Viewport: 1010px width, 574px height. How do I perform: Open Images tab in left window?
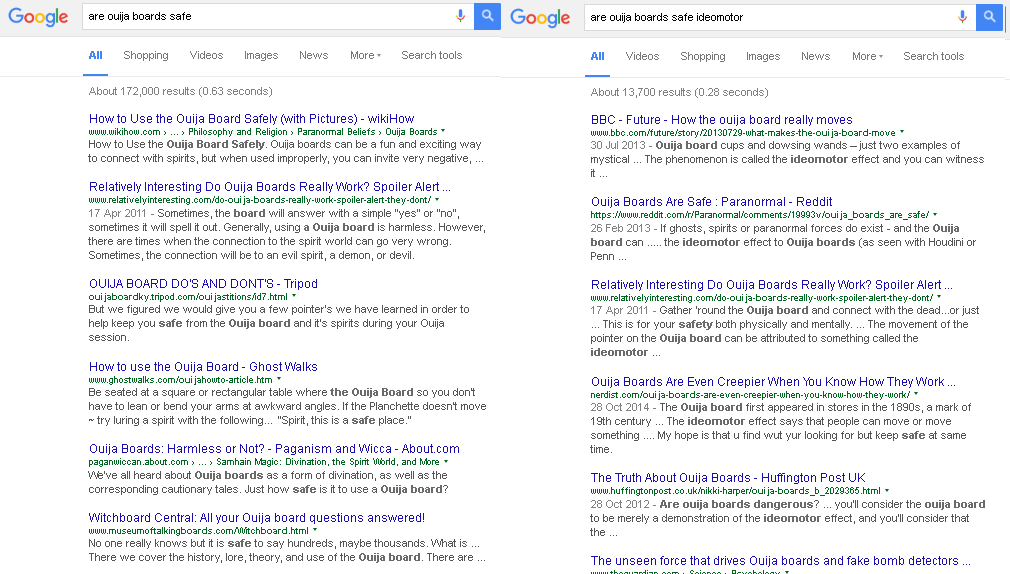(261, 55)
